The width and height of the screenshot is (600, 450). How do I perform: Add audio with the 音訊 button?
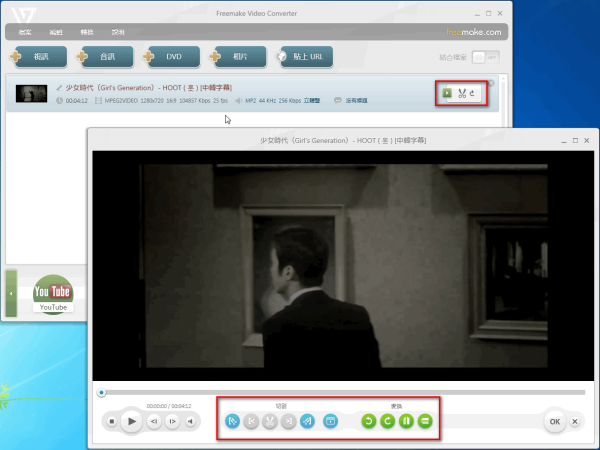108,57
